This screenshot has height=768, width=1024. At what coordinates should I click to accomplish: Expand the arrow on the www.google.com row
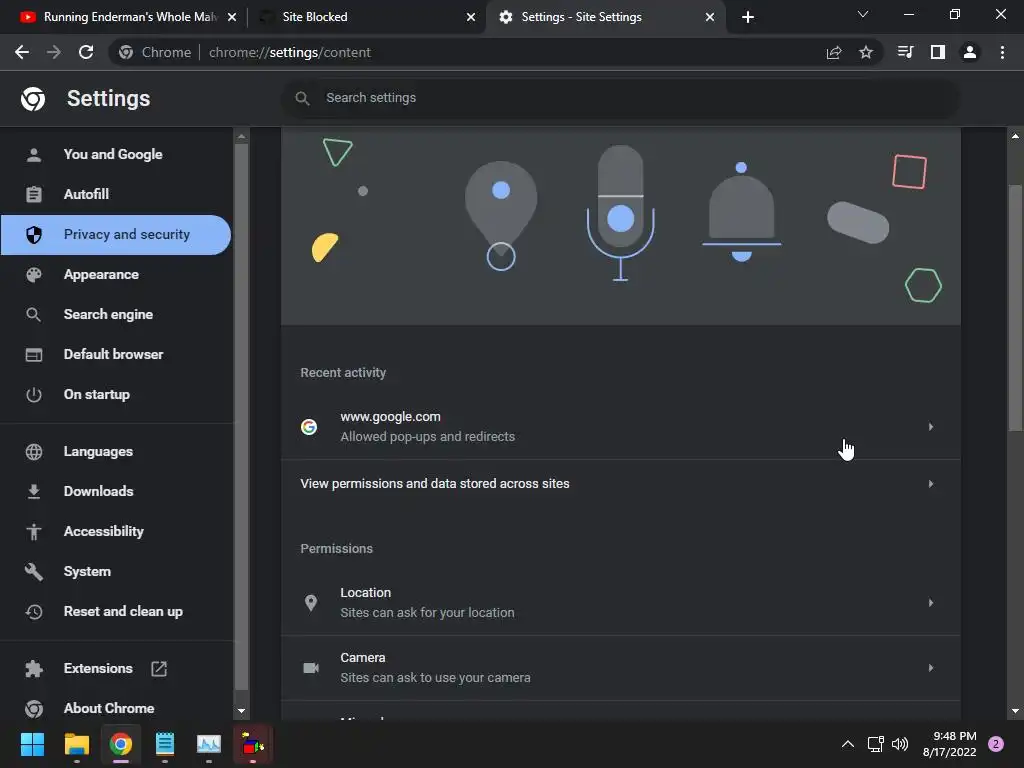(931, 426)
